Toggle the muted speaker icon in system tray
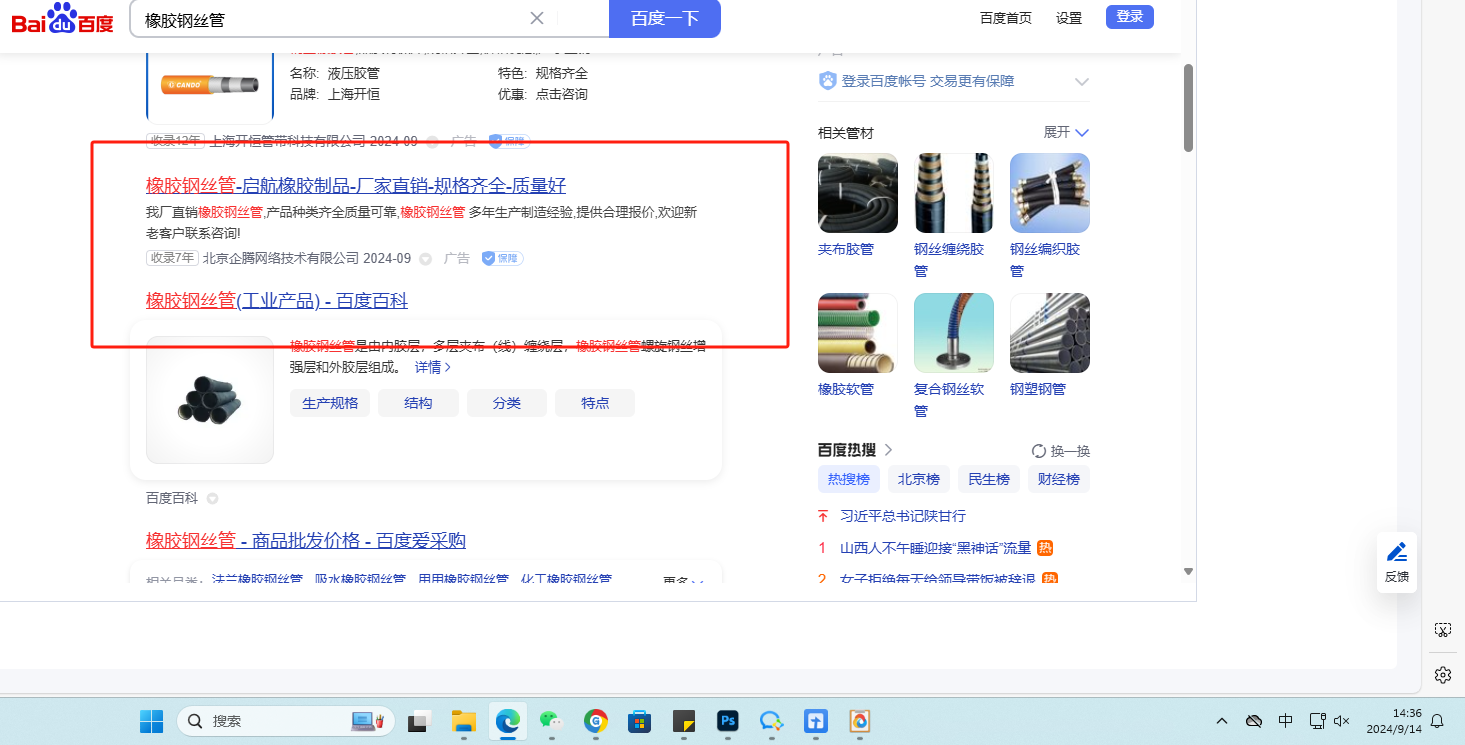This screenshot has height=745, width=1465. 1343,721
